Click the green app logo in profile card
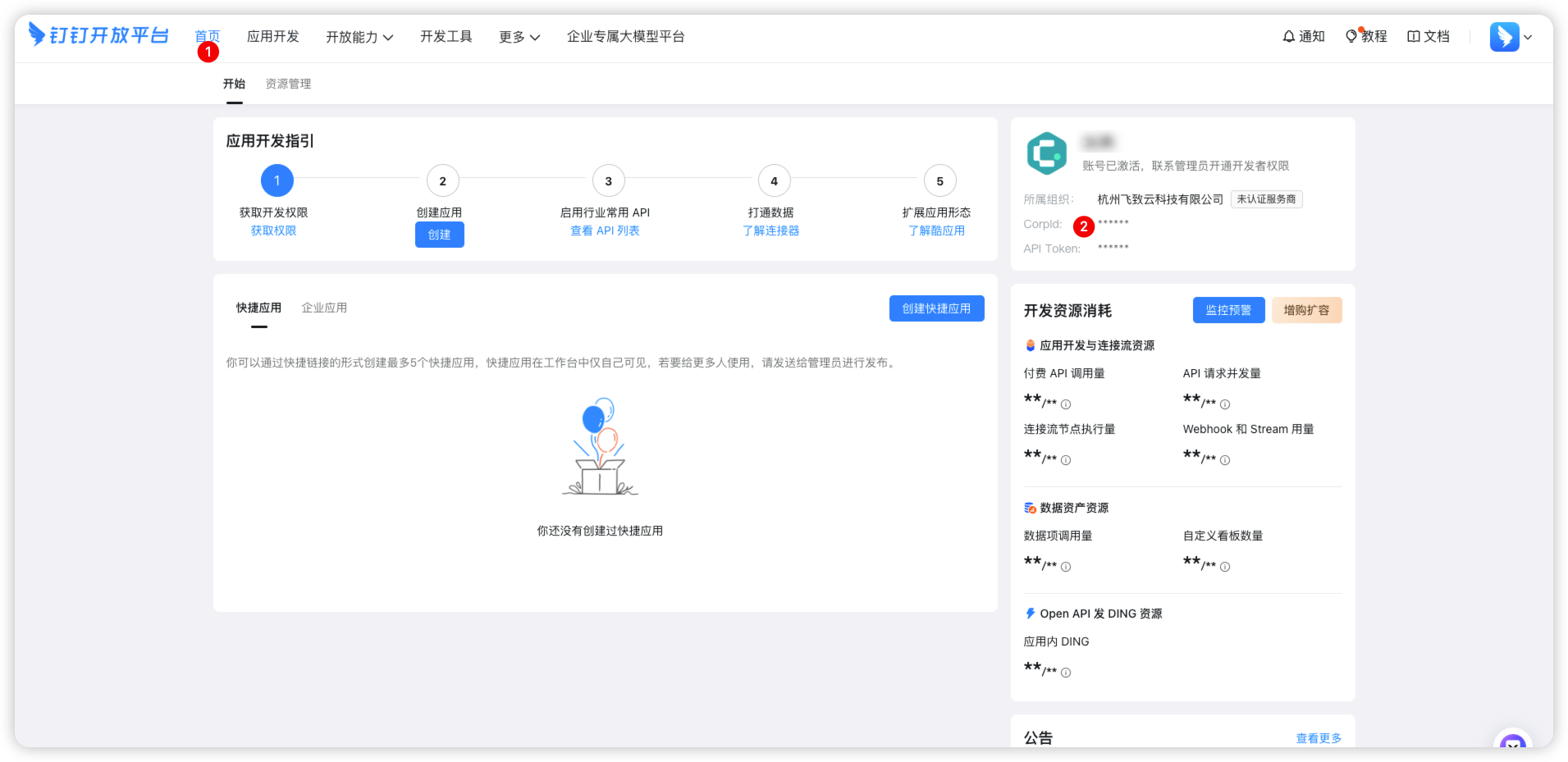This screenshot has width=1568, height=762. tap(1046, 153)
